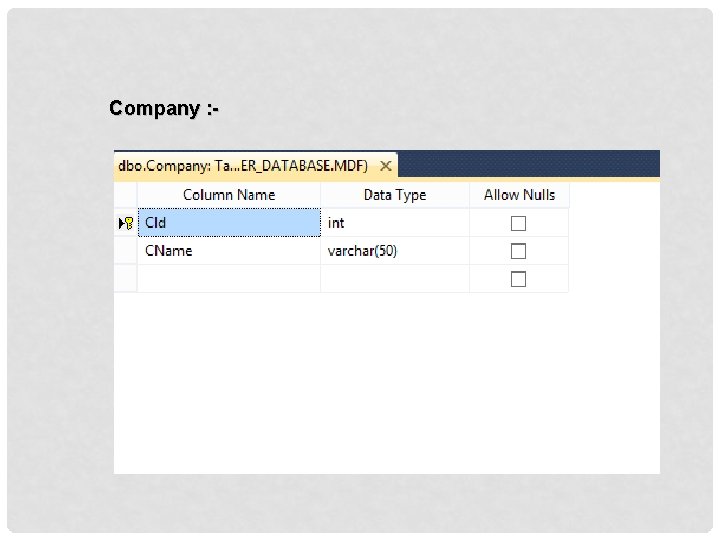Viewport: 720px width, 540px height.
Task: Click the empty dark blue tab strip area
Action: (530, 163)
